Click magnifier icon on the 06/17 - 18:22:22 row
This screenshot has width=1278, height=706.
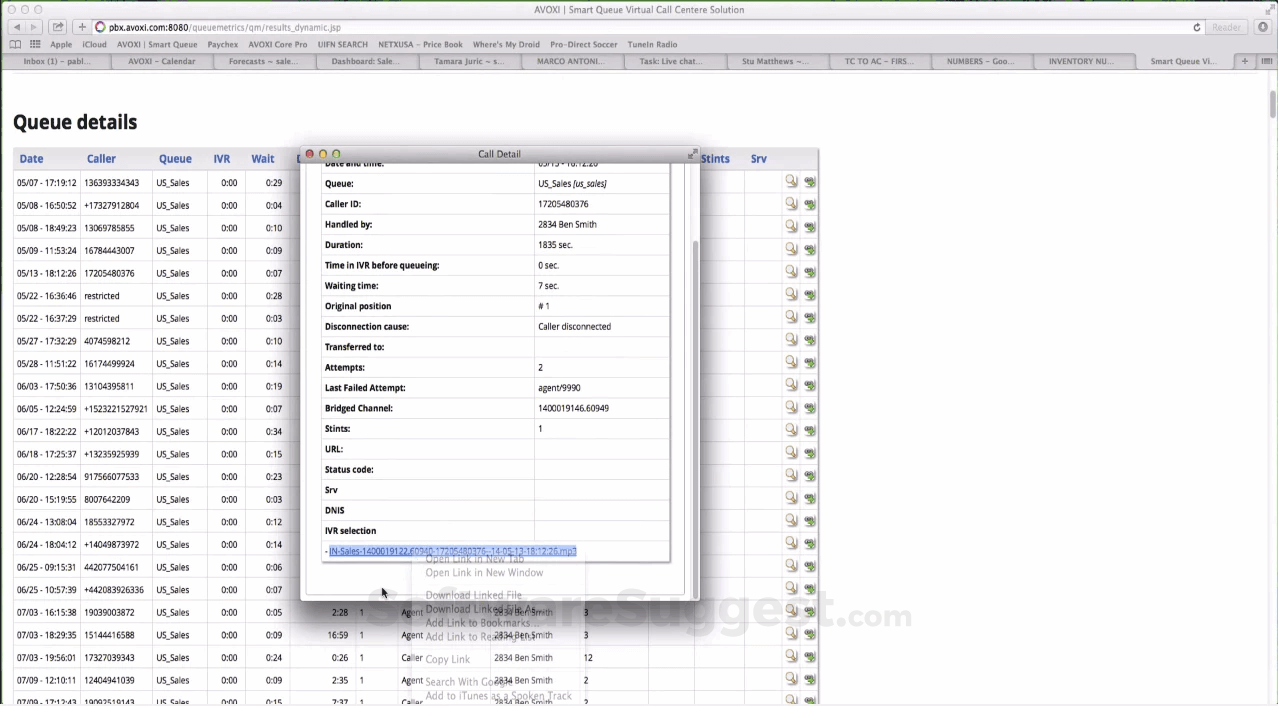[x=791, y=430]
